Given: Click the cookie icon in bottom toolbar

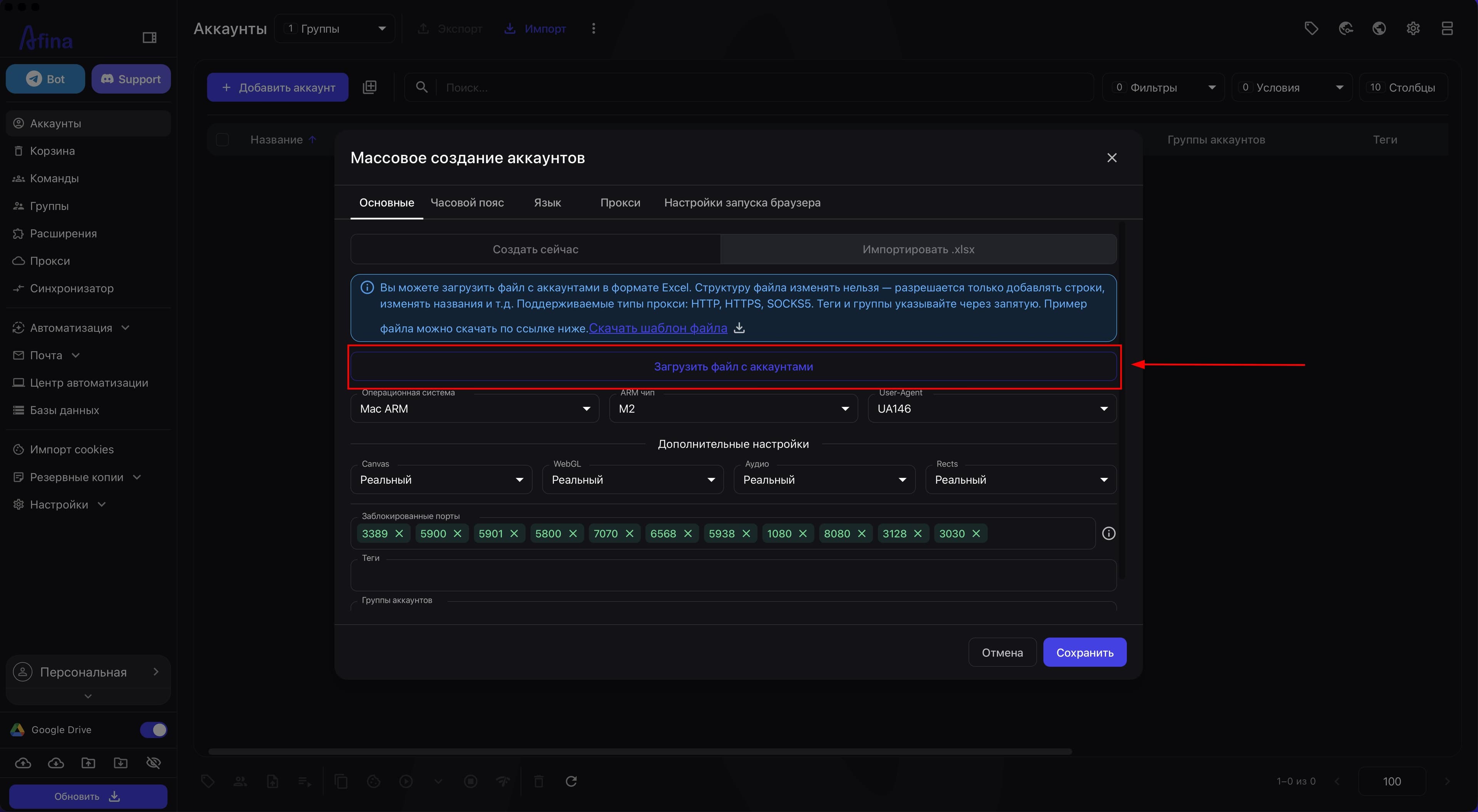Looking at the screenshot, I should [x=373, y=781].
